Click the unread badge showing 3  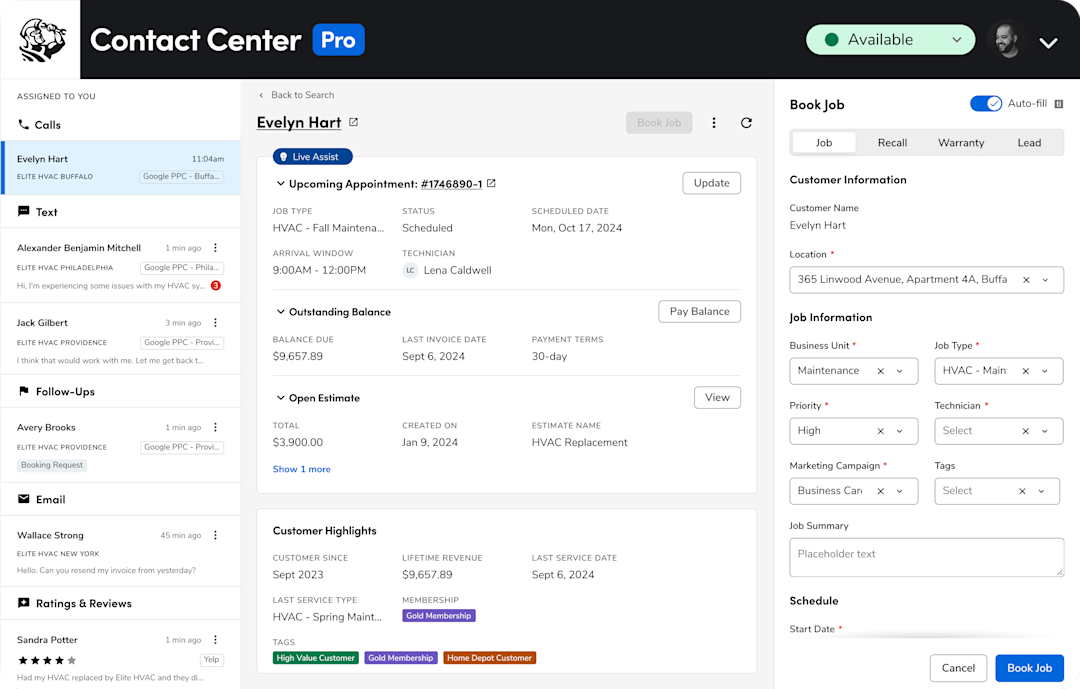point(216,285)
